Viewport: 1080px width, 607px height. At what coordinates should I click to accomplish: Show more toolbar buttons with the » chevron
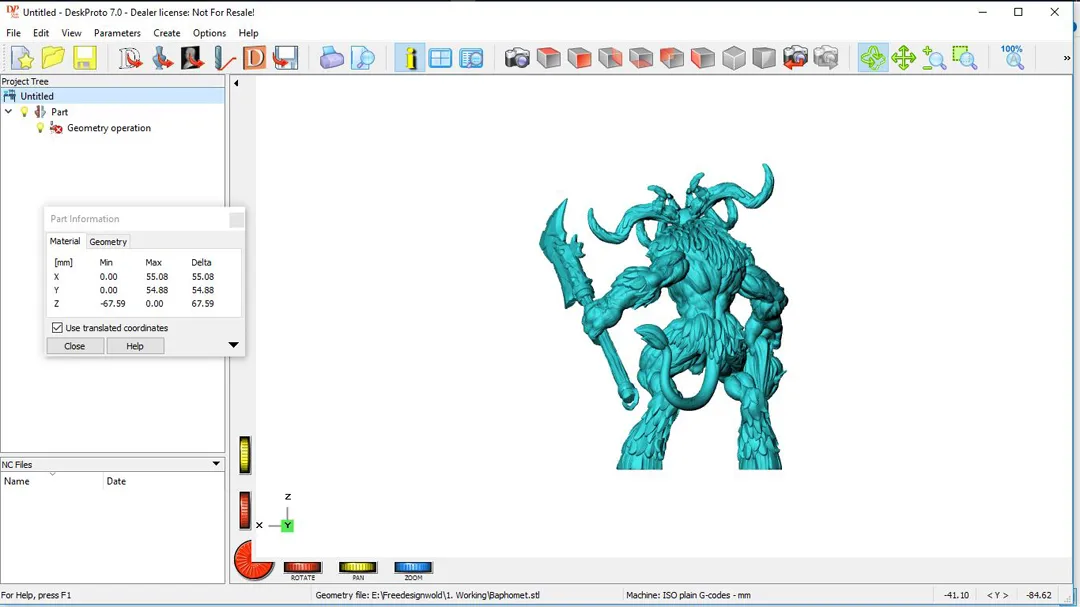pos(1067,59)
